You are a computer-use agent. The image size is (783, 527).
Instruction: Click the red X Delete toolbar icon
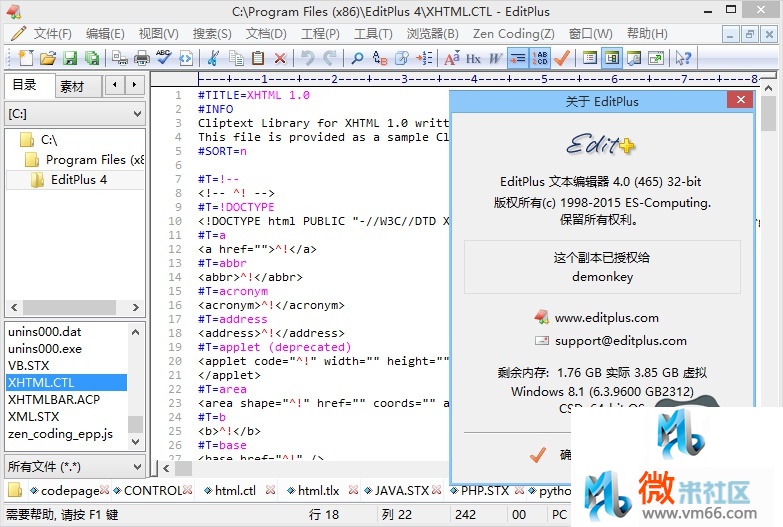click(x=280, y=58)
